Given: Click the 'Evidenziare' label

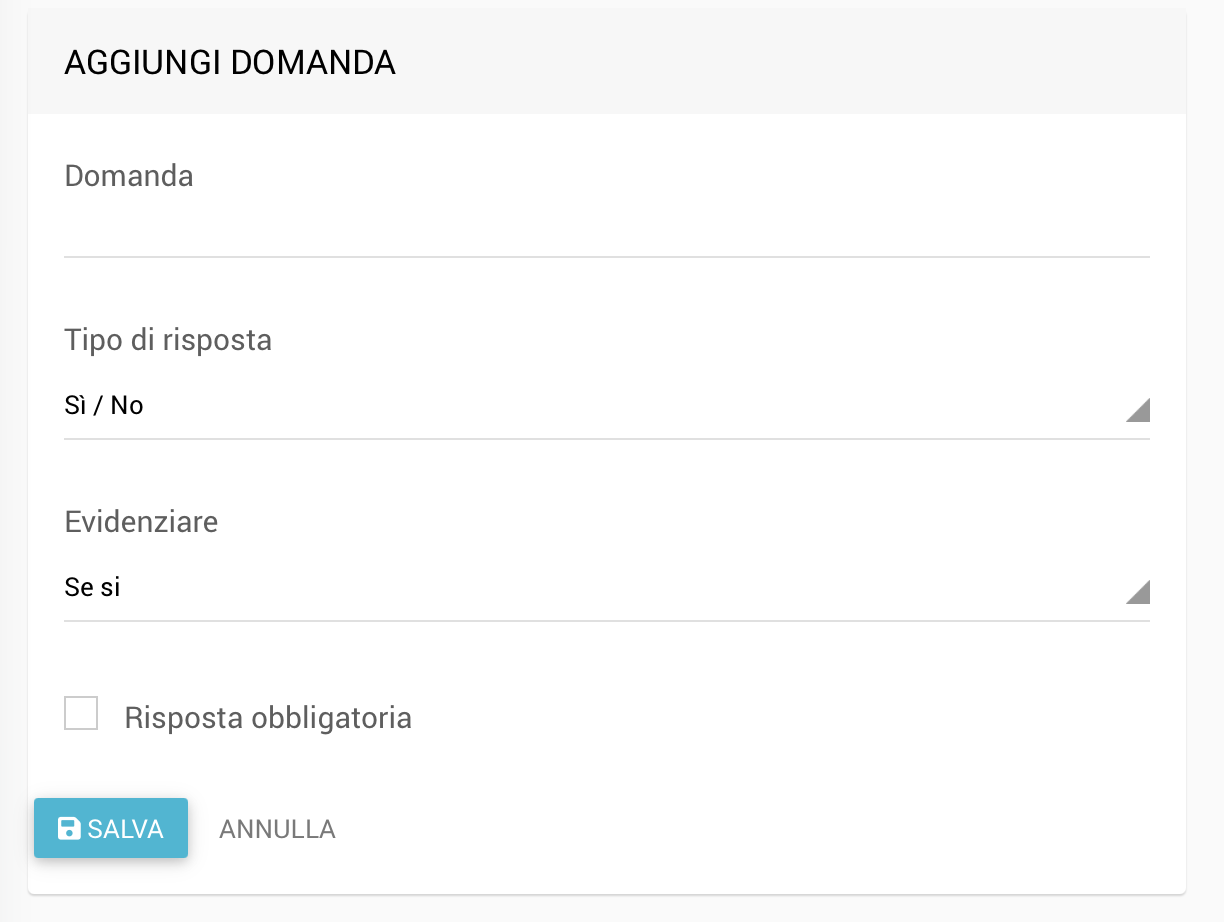Looking at the screenshot, I should pos(141,522).
